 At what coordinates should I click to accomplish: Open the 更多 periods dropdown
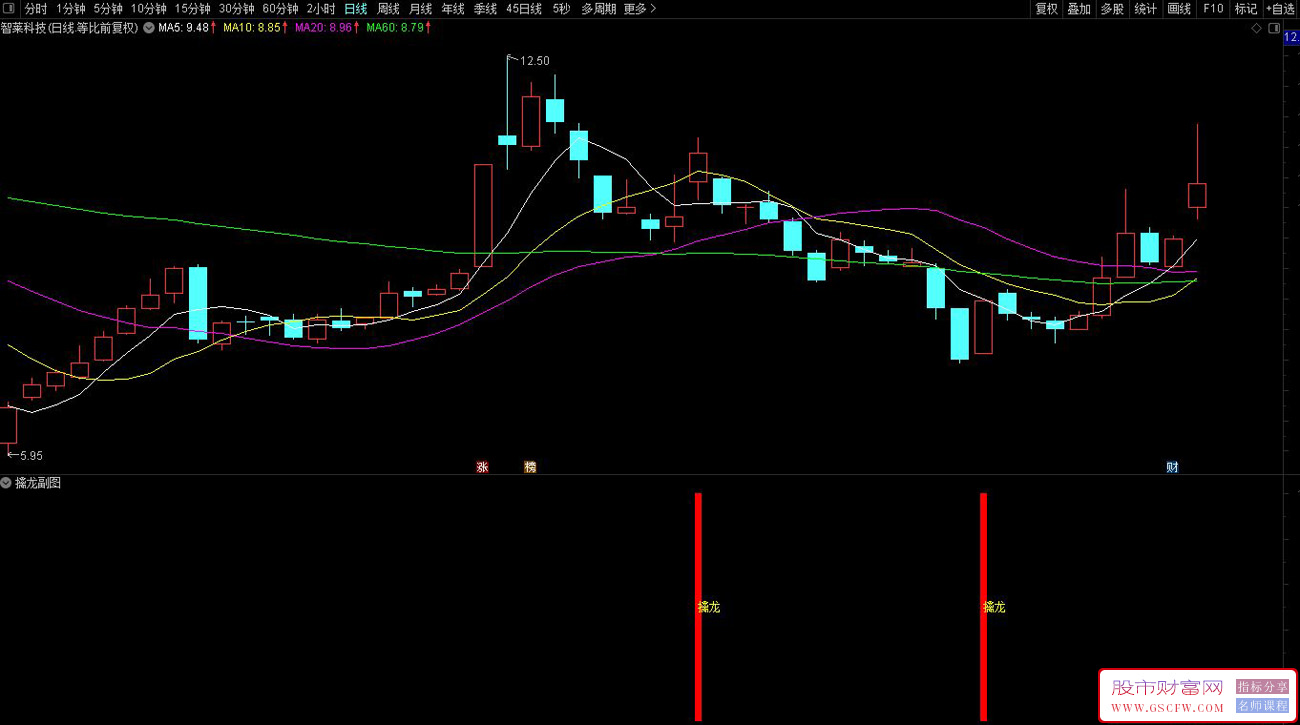pos(640,9)
